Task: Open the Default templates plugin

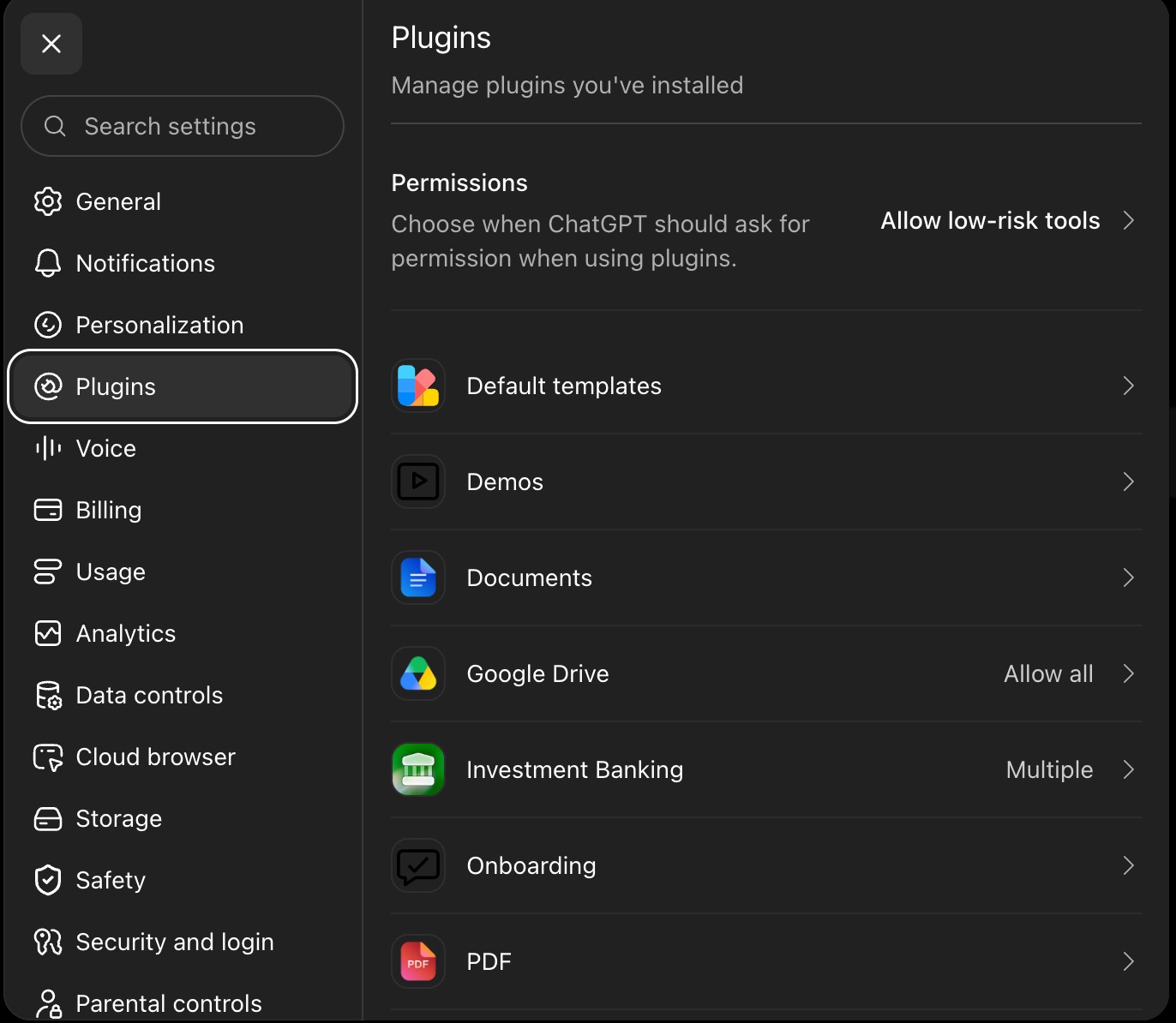Action: click(766, 386)
